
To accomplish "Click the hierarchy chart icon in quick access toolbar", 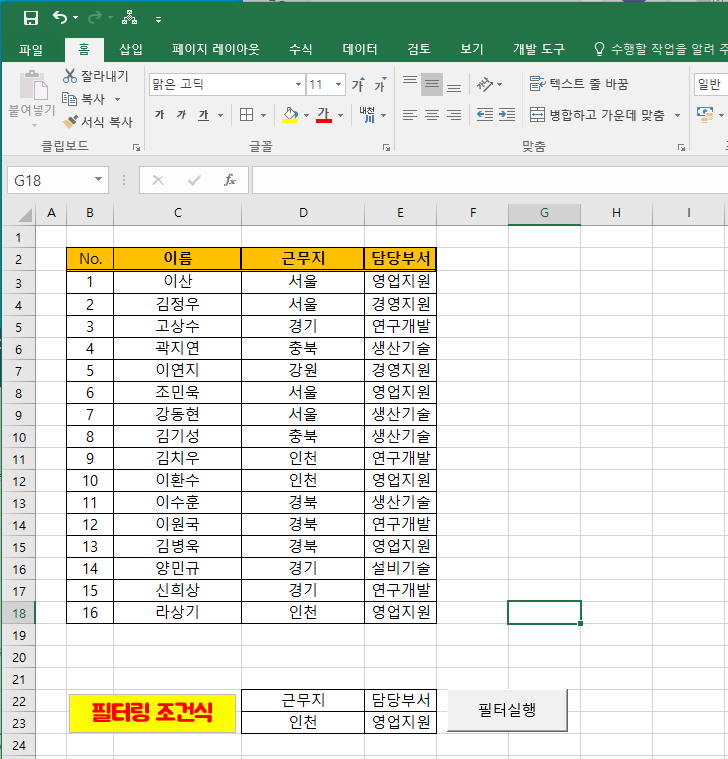I will pyautogui.click(x=129, y=18).
